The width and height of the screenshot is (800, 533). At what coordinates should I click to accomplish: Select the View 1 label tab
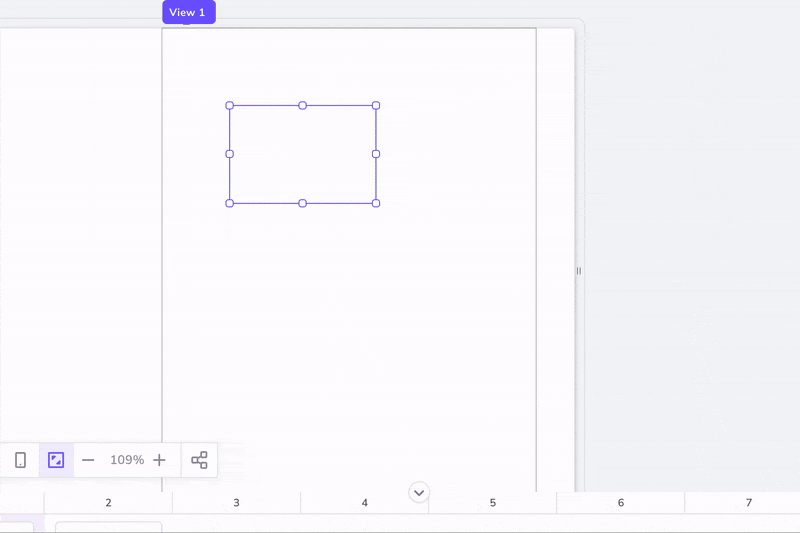pos(188,13)
